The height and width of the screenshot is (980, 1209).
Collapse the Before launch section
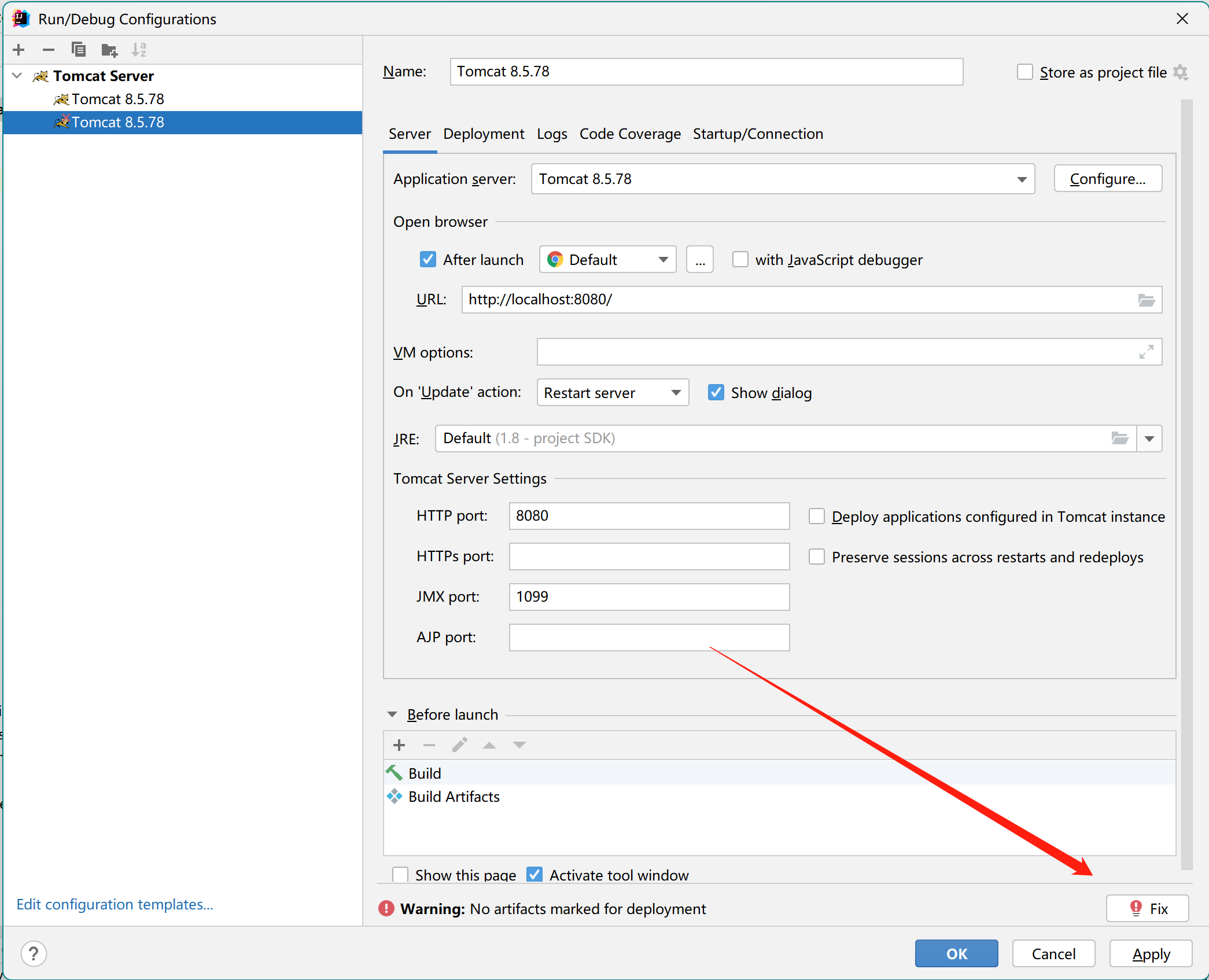pos(392,715)
